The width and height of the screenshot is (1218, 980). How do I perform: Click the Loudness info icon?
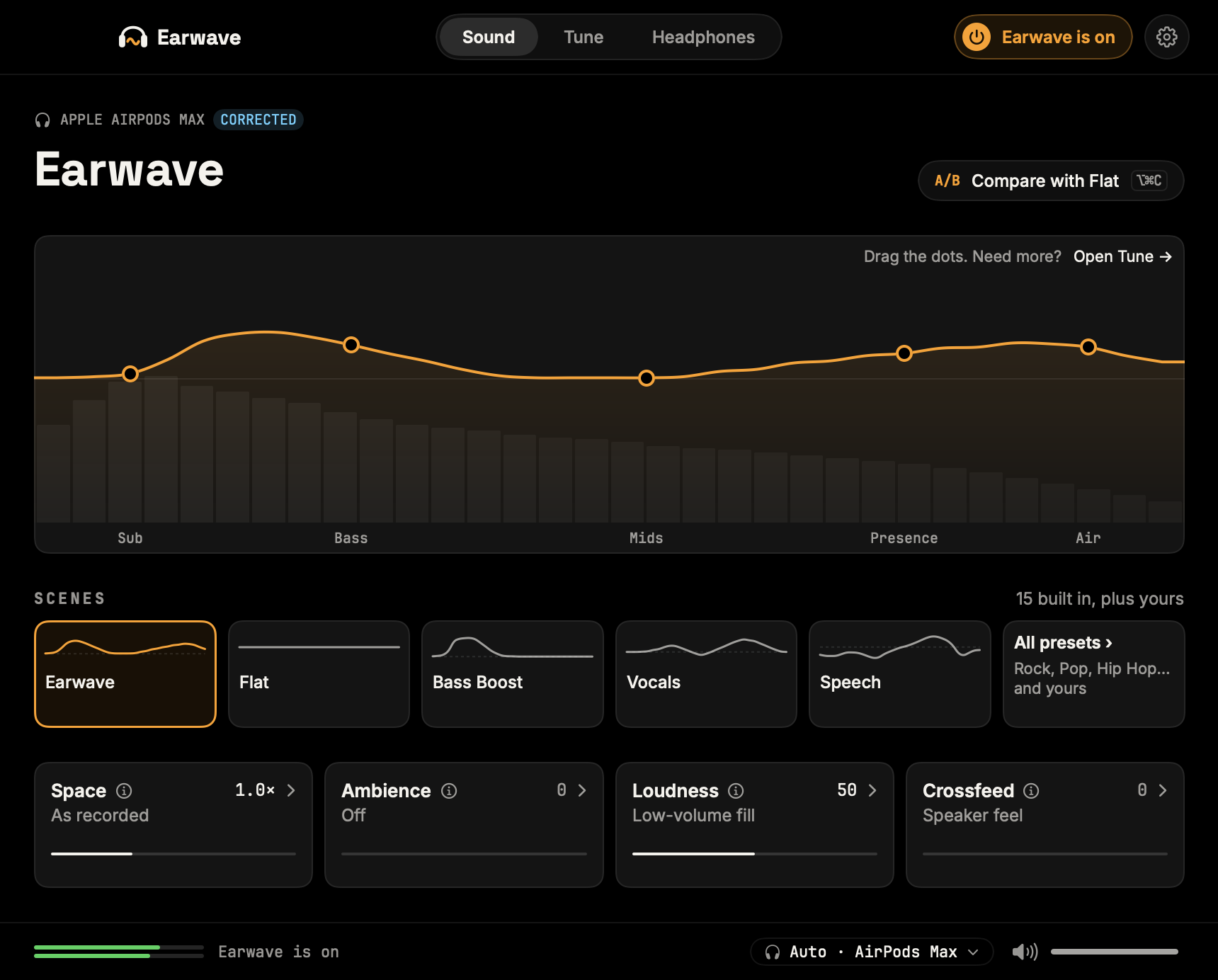coord(736,790)
